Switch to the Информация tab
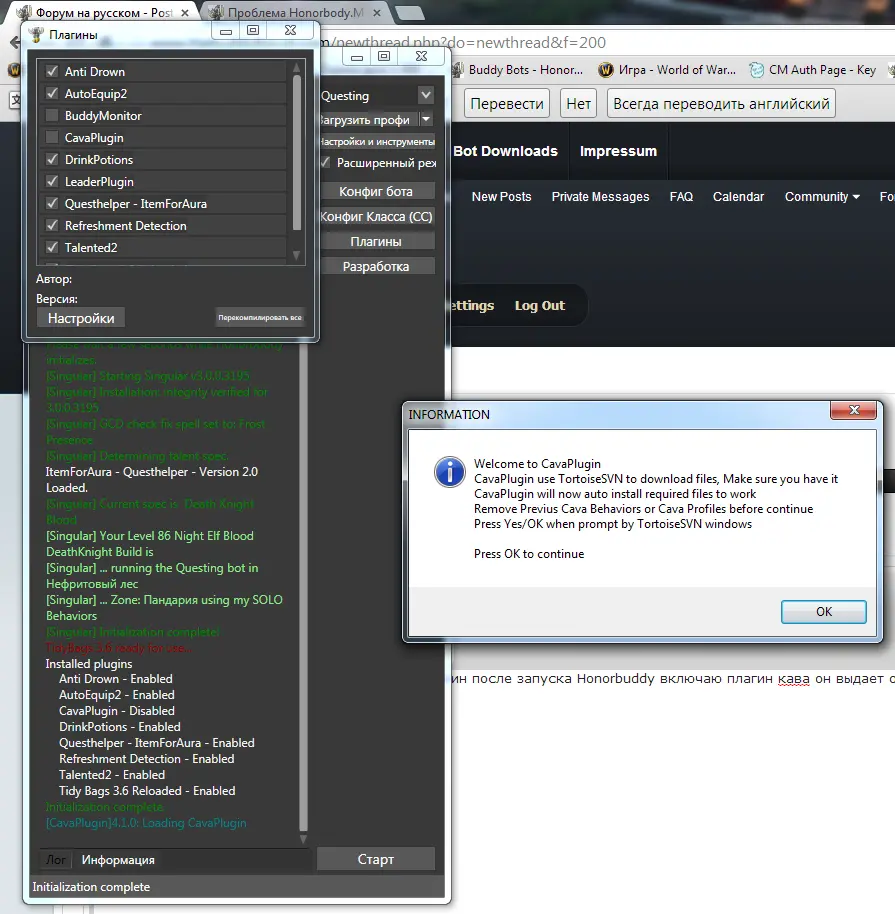895x914 pixels. (x=118, y=860)
